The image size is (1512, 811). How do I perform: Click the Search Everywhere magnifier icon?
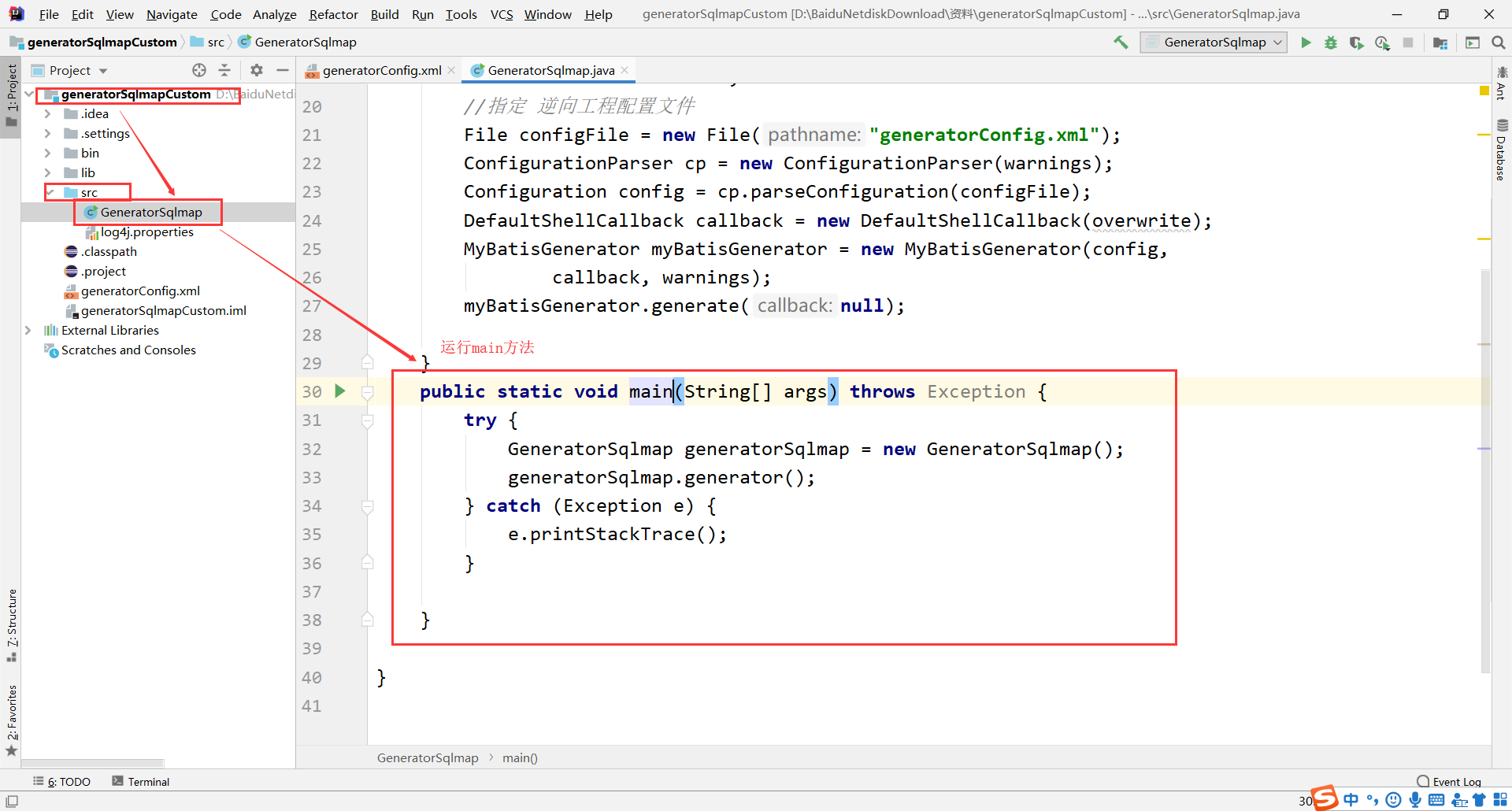[1499, 43]
